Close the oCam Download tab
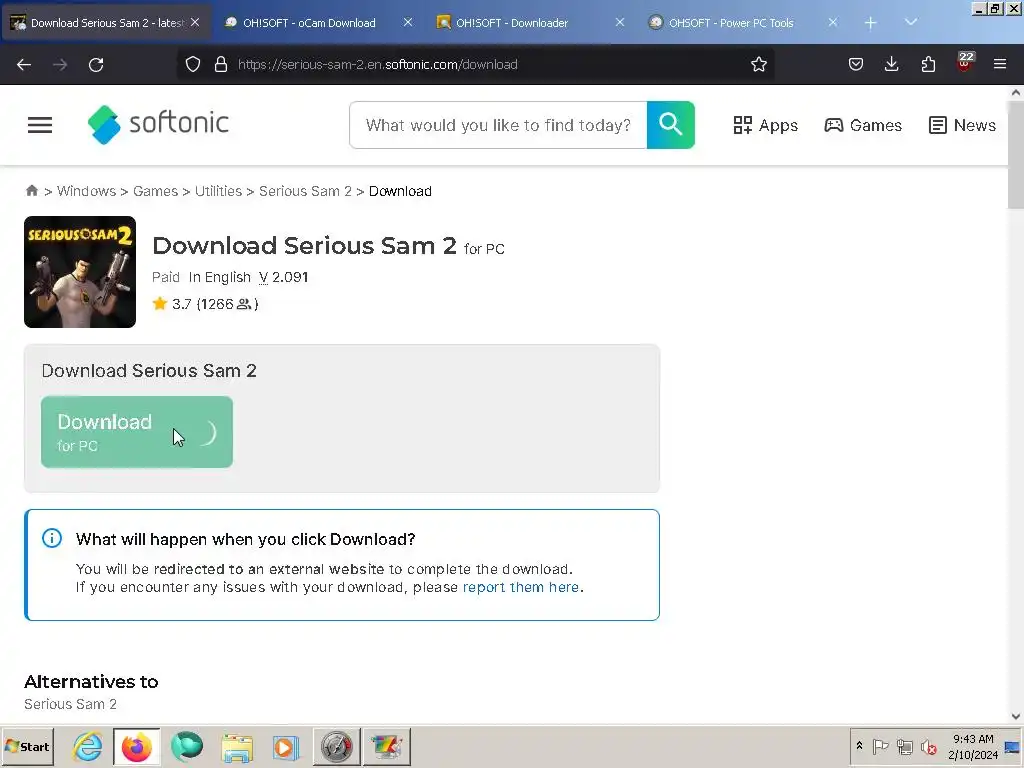1024x768 pixels. [408, 22]
